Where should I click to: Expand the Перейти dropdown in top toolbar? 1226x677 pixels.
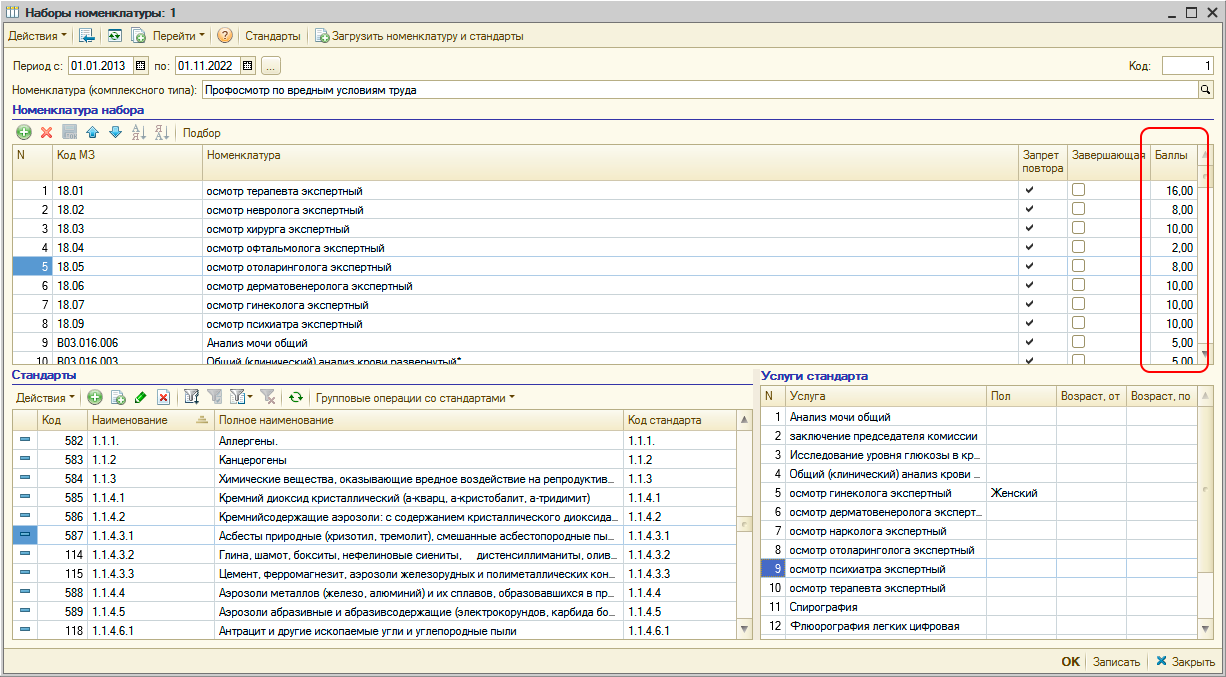(x=178, y=36)
